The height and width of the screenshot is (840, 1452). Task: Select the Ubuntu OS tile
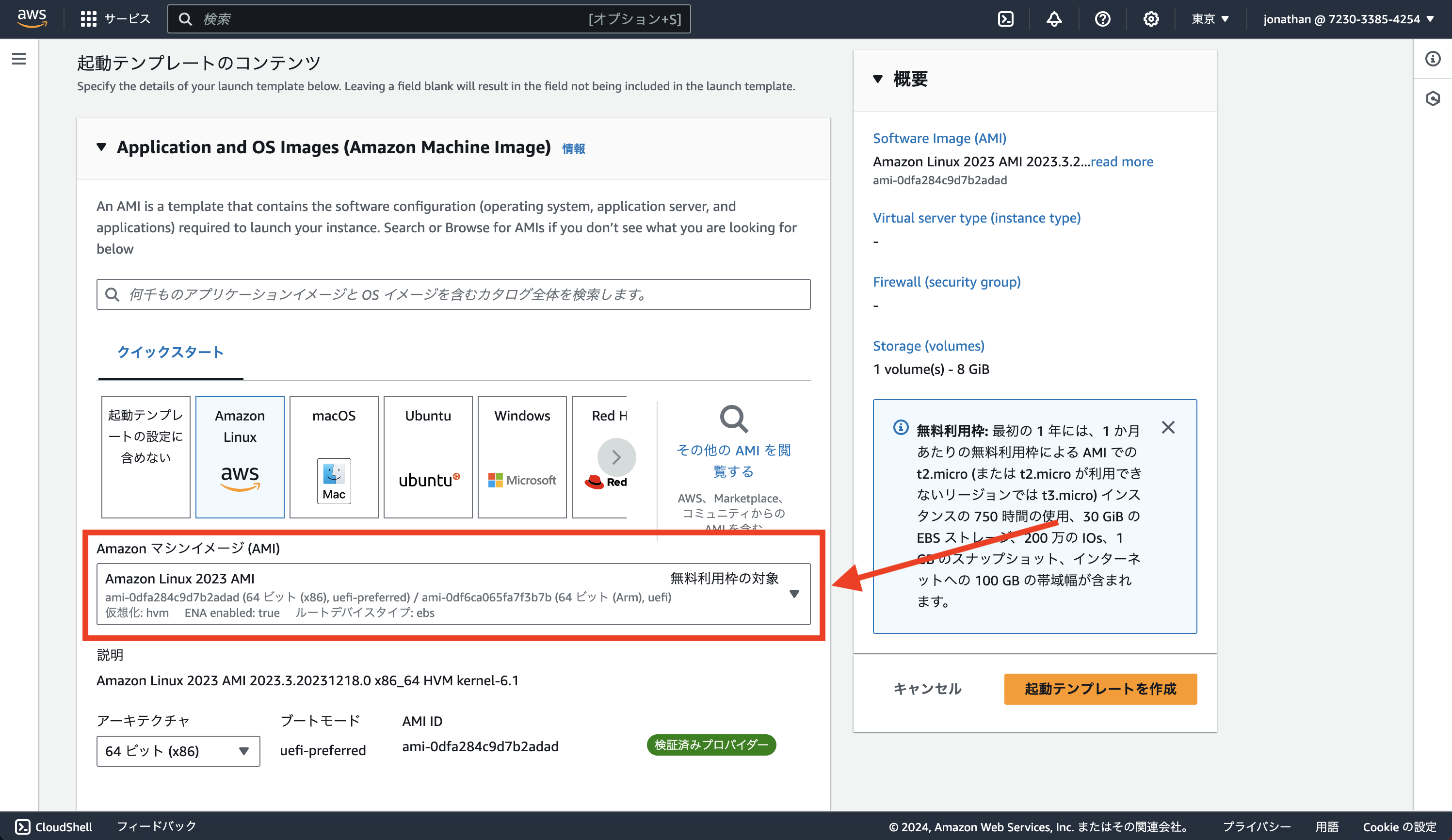(x=428, y=457)
